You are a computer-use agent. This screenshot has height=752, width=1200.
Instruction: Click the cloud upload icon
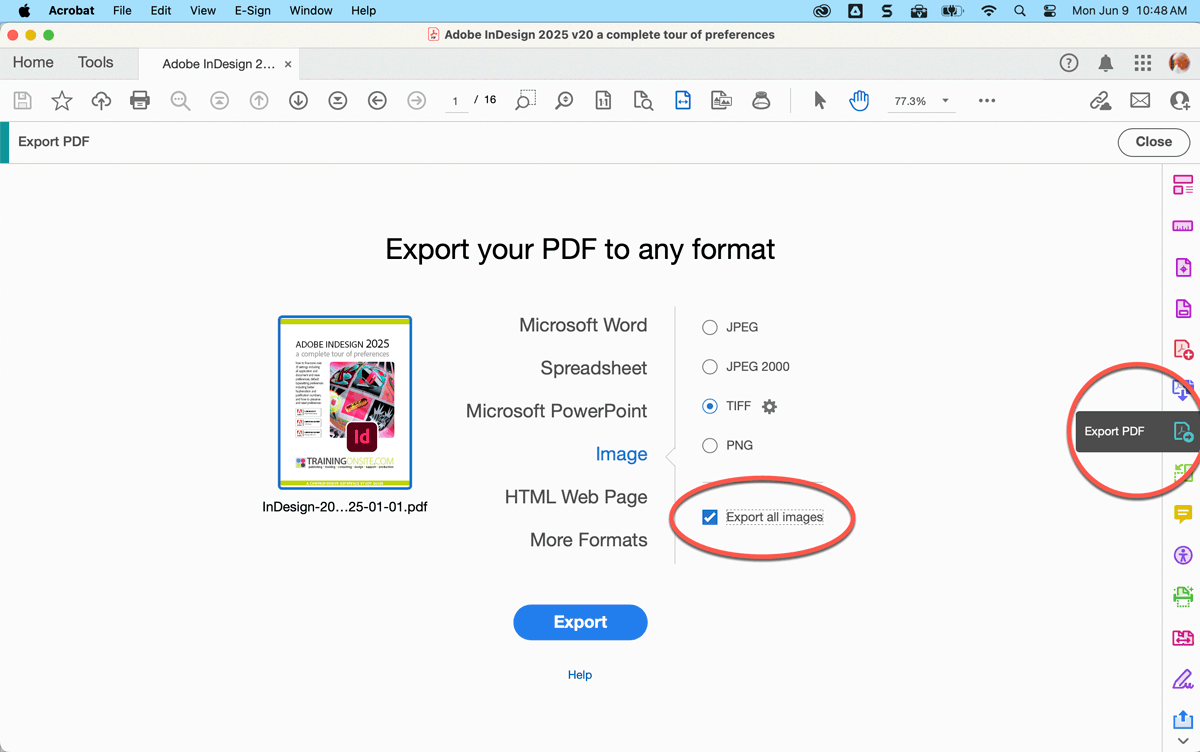click(x=101, y=100)
